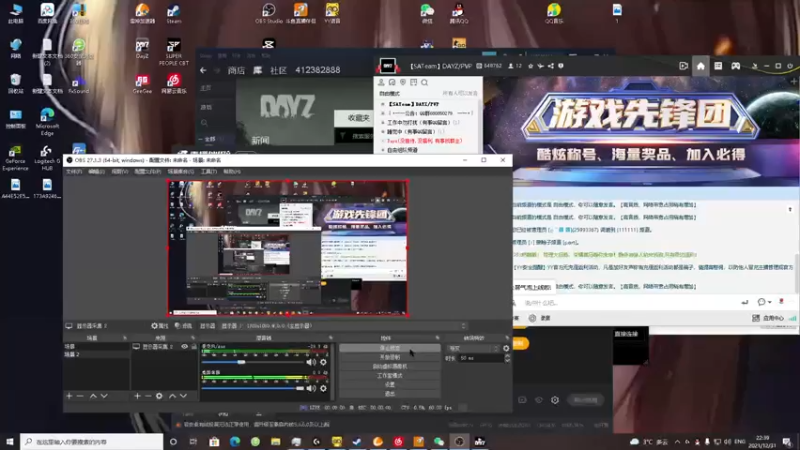This screenshot has height=450, width=800.
Task: Mute the desktop audio channel in mixer
Action: point(310,388)
